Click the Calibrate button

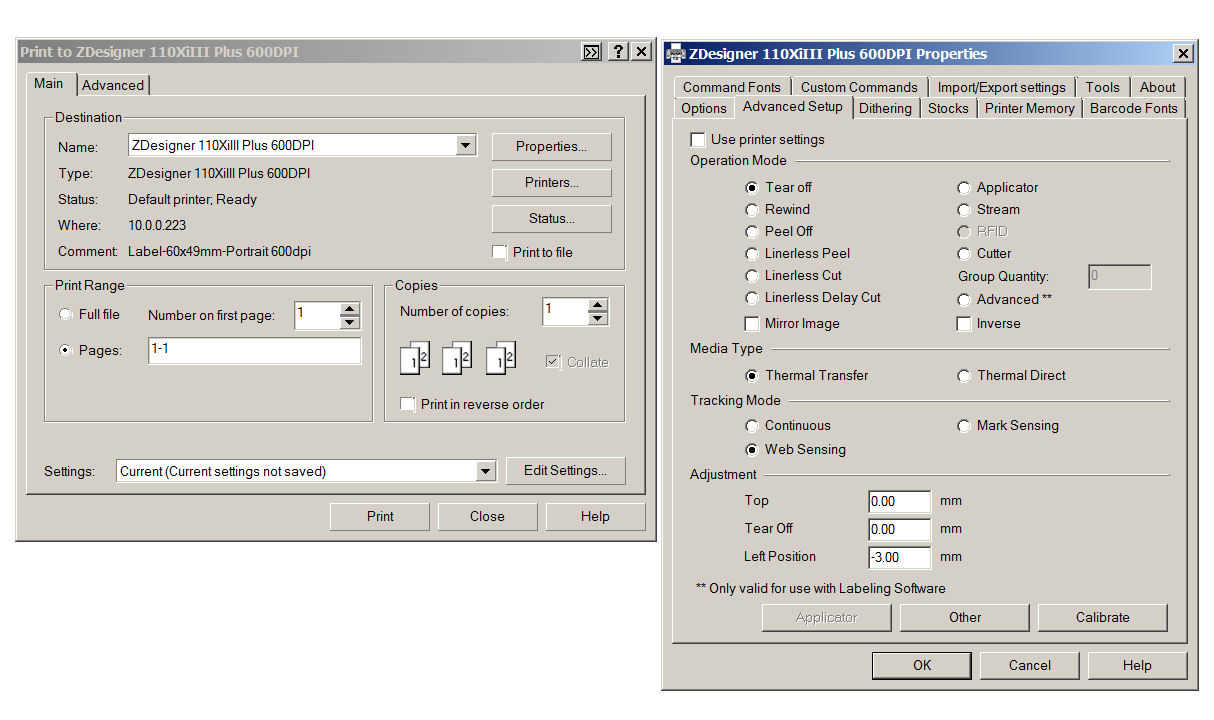[x=1102, y=617]
